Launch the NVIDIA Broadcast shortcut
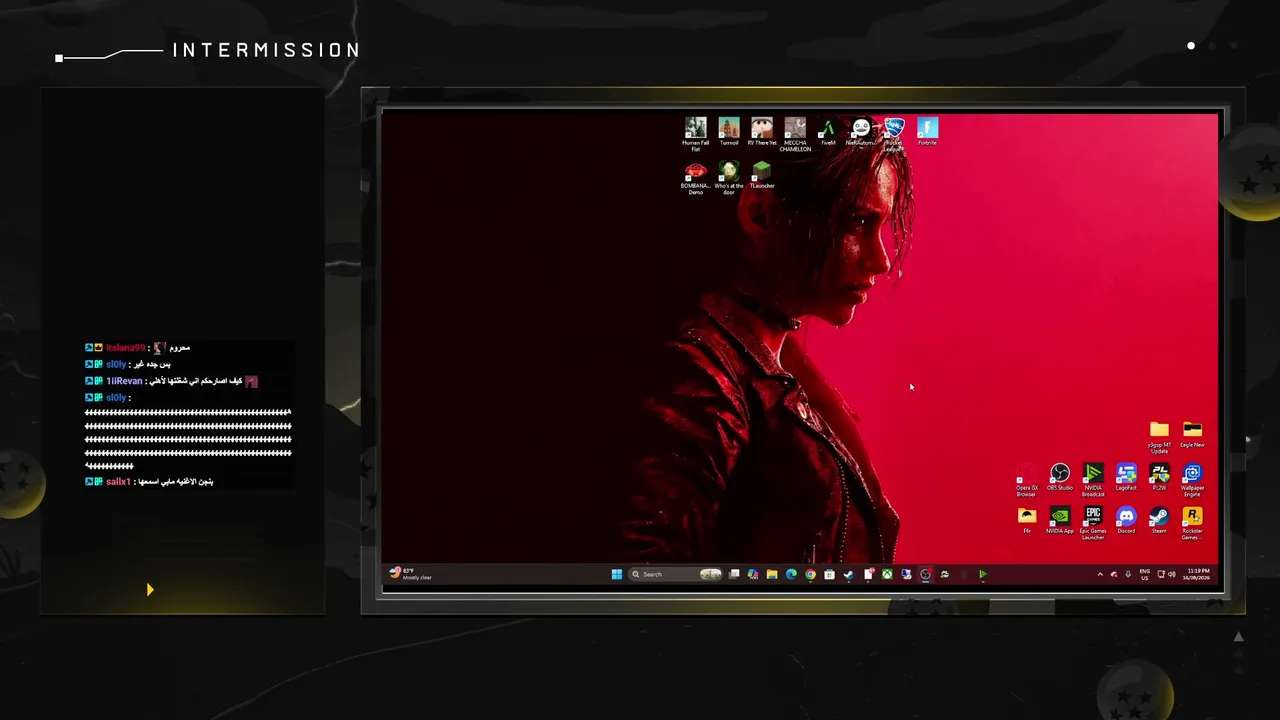Viewport: 1280px width, 720px height. tap(1093, 480)
